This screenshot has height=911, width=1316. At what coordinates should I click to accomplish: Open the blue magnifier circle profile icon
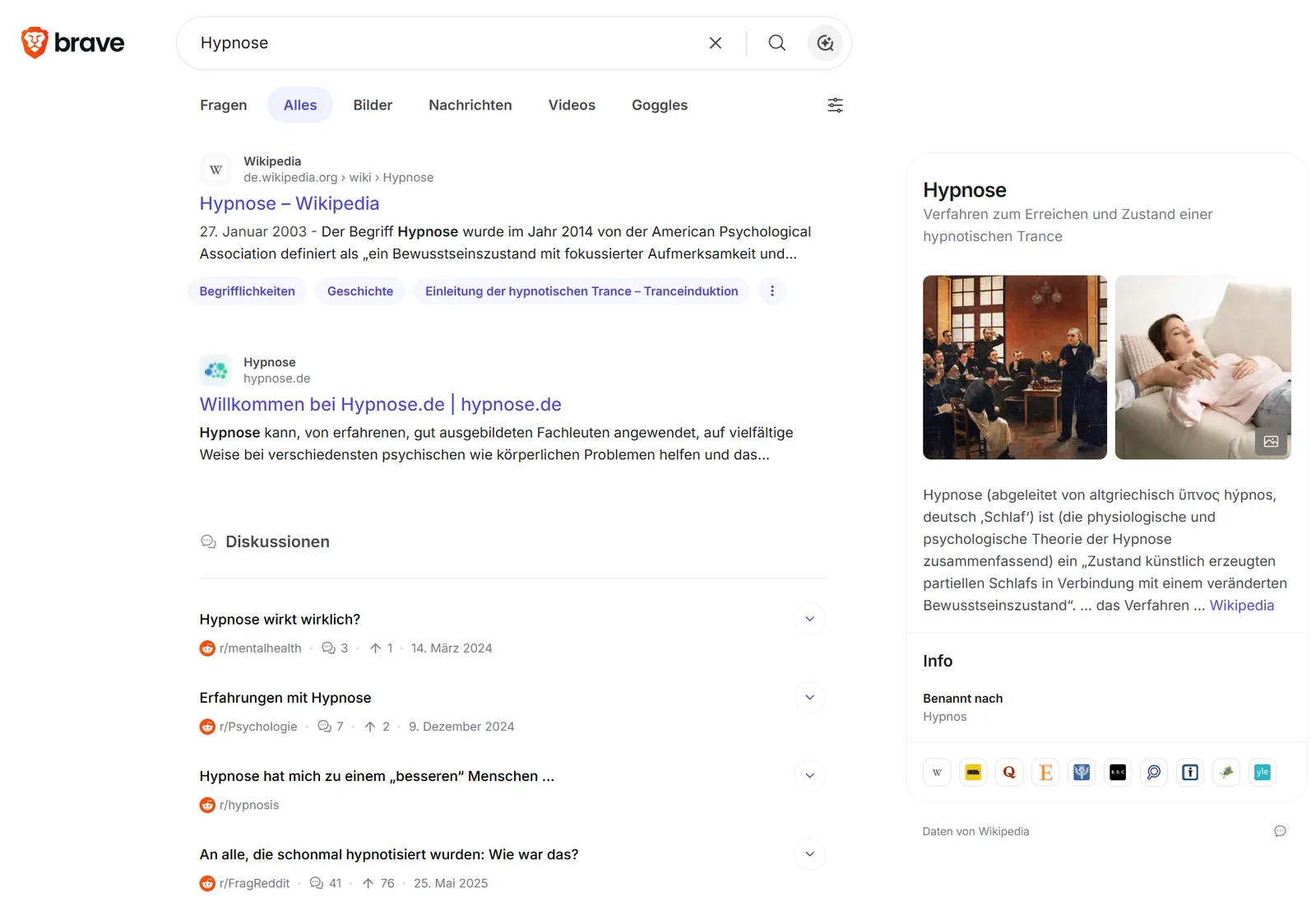(x=1154, y=772)
